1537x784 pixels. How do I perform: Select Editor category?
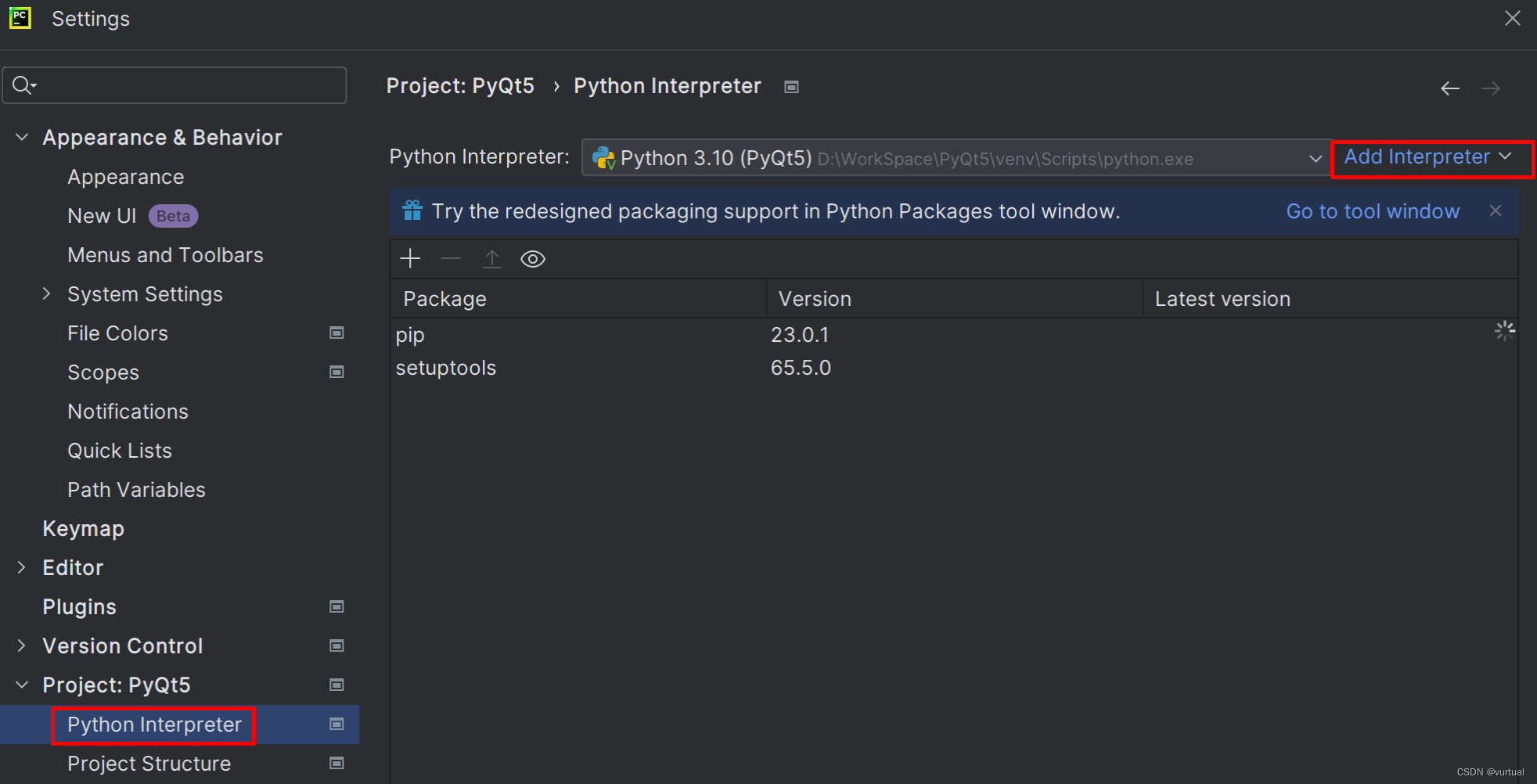[x=73, y=568]
